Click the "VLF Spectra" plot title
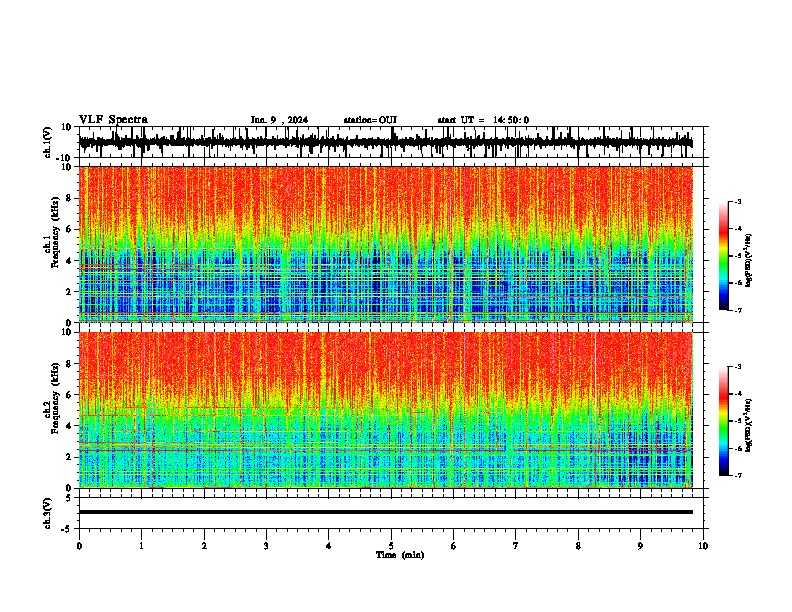The width and height of the screenshot is (792, 612). click(113, 120)
